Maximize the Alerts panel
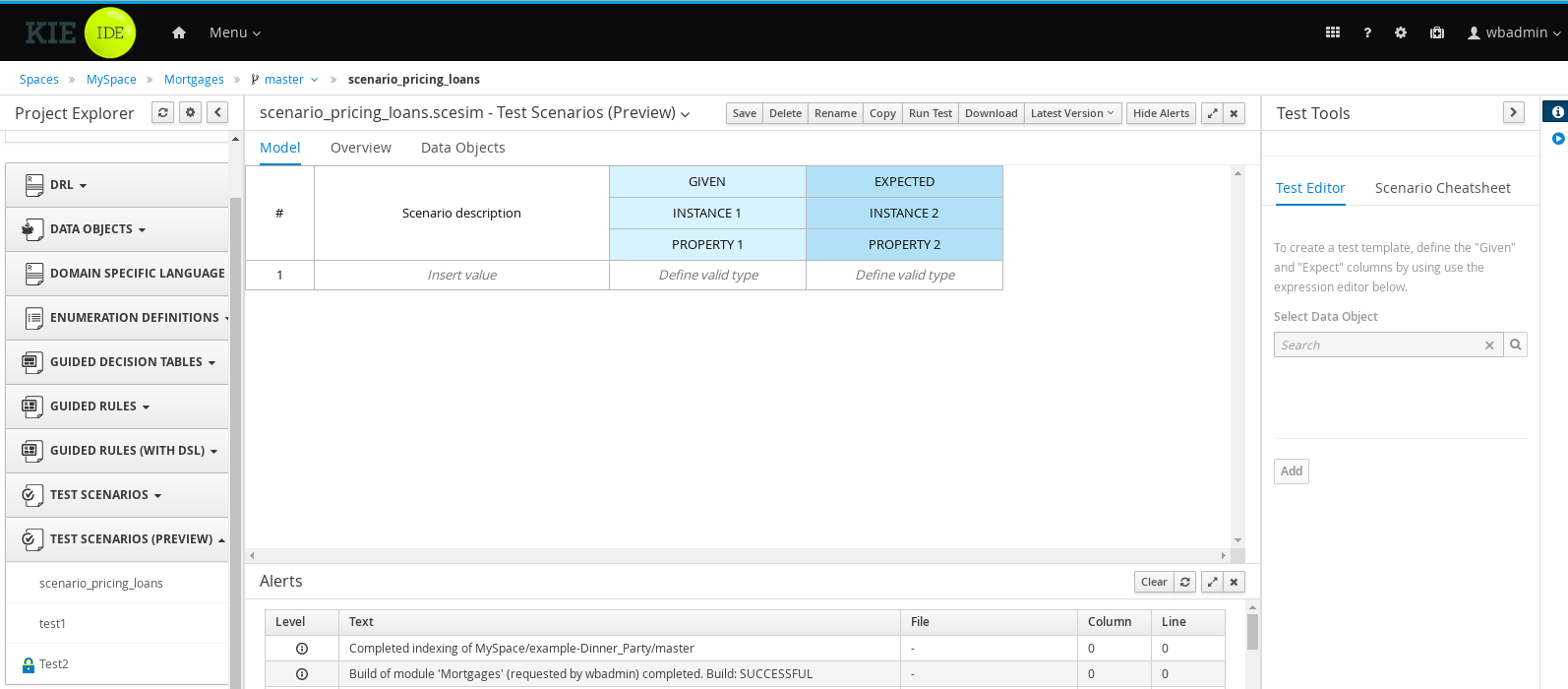 click(1213, 582)
